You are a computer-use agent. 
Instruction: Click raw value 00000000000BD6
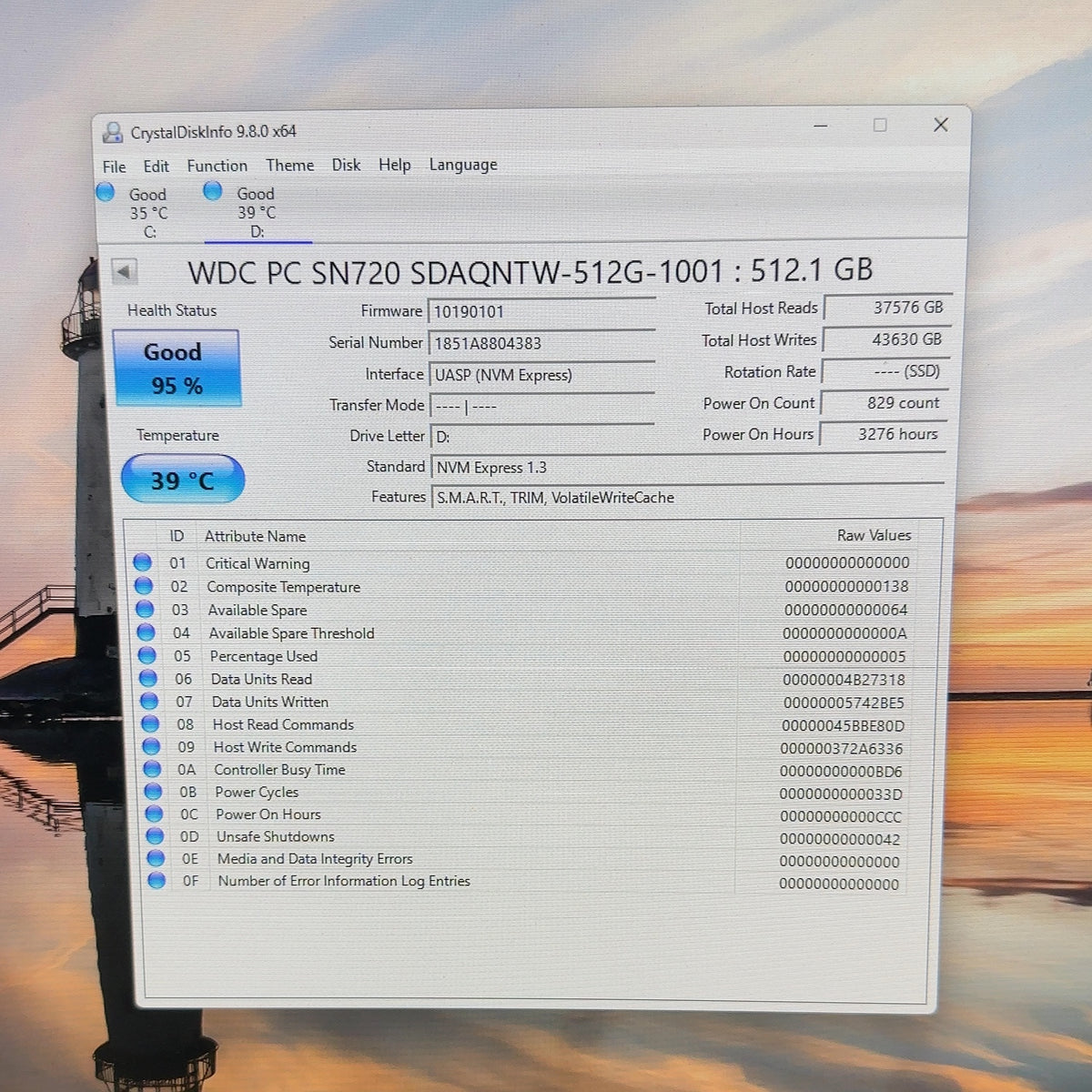point(841,771)
